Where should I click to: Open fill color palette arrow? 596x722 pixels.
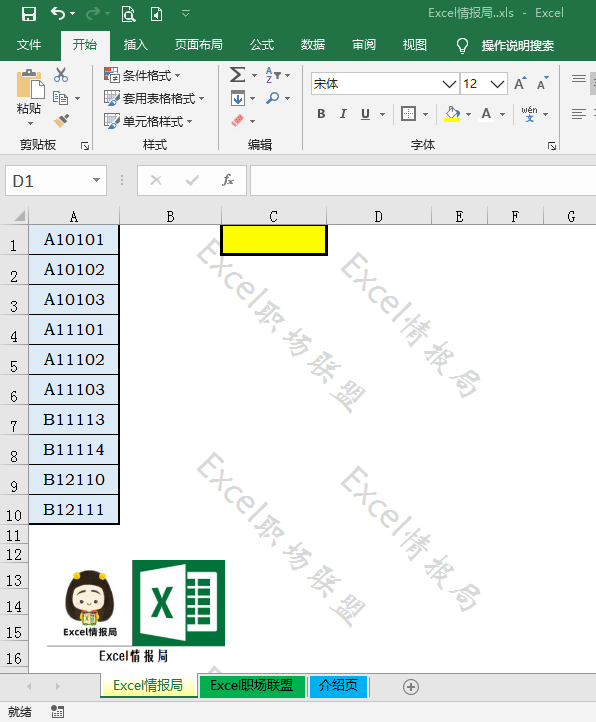468,114
